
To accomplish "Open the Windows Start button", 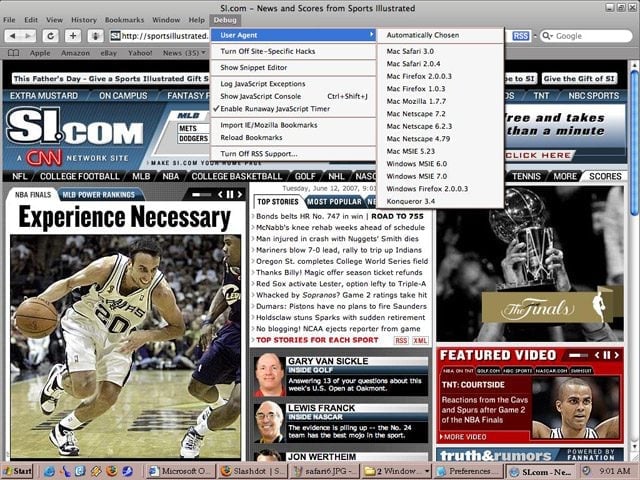I will pos(18,471).
